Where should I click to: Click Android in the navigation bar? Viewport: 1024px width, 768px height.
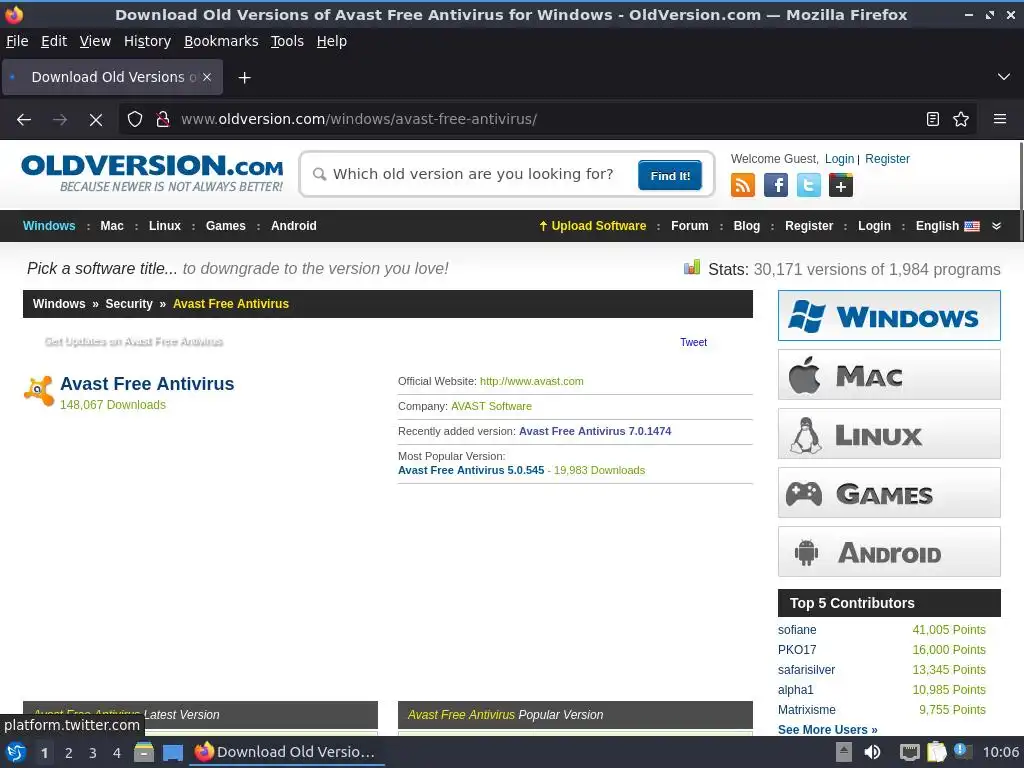(294, 226)
